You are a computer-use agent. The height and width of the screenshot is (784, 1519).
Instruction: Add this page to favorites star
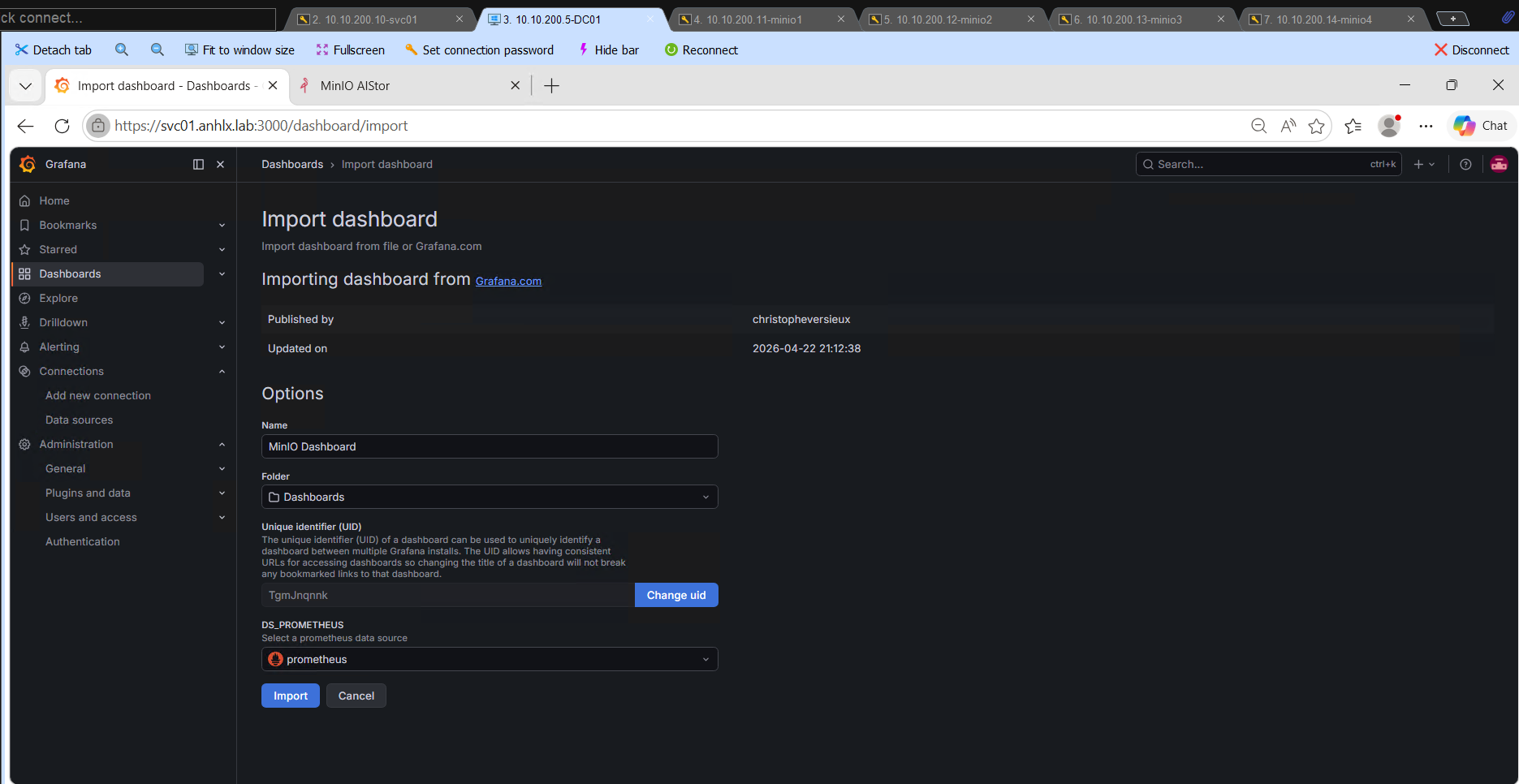click(1317, 126)
